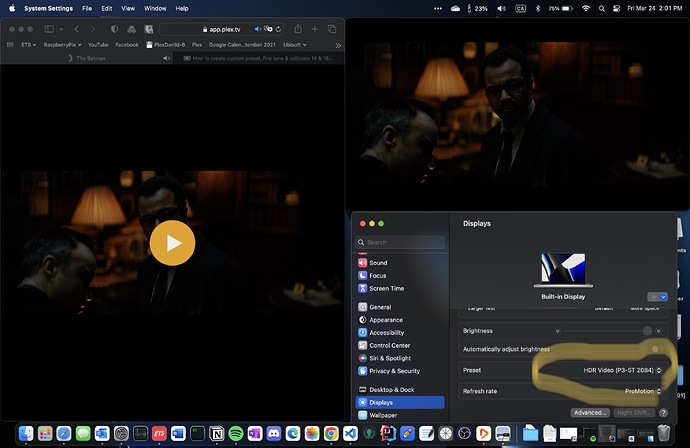The width and height of the screenshot is (690, 448).
Task: Select Accessibility in settings sidebar
Action: click(400, 333)
